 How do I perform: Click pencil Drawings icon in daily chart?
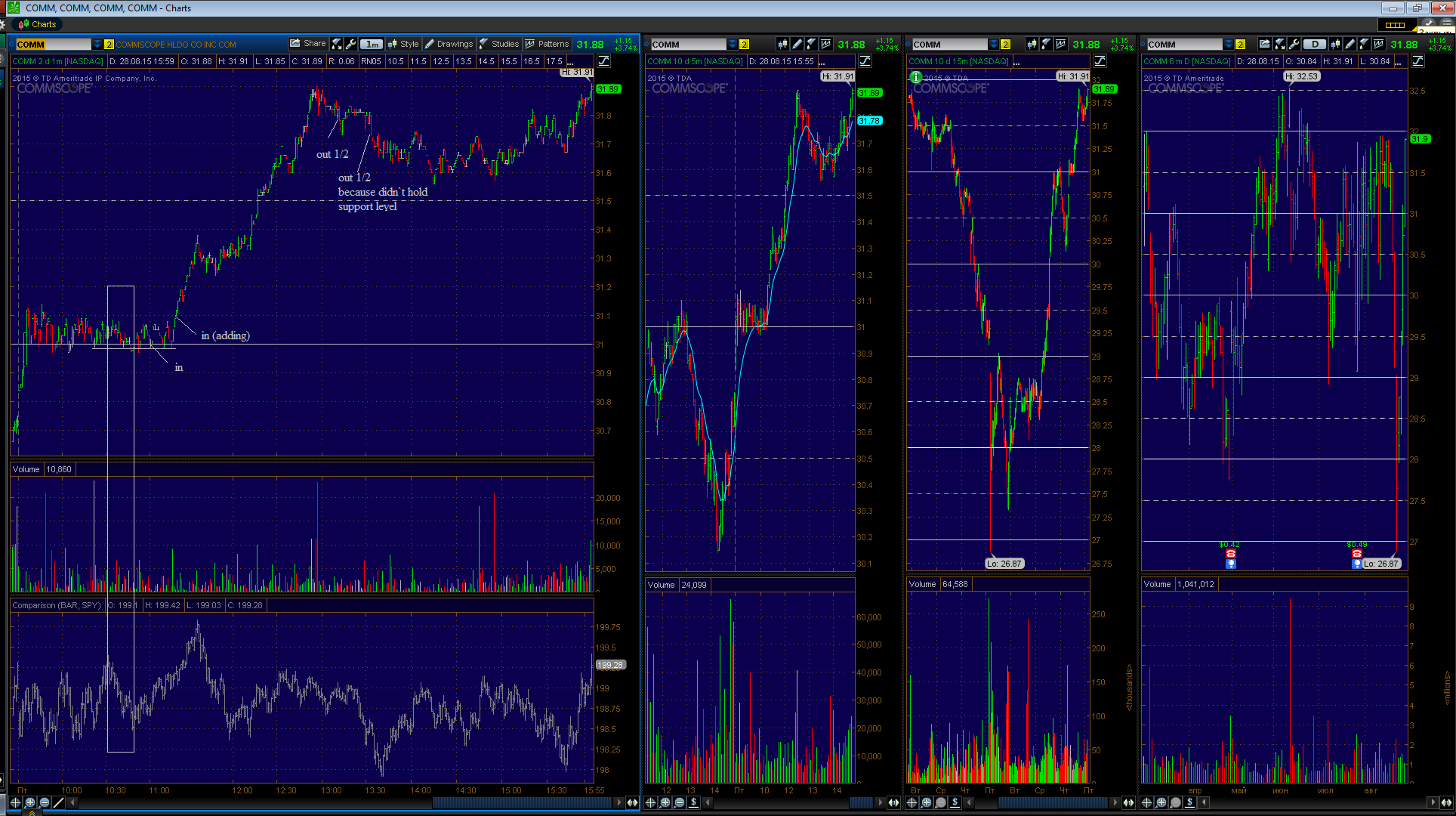click(1350, 44)
